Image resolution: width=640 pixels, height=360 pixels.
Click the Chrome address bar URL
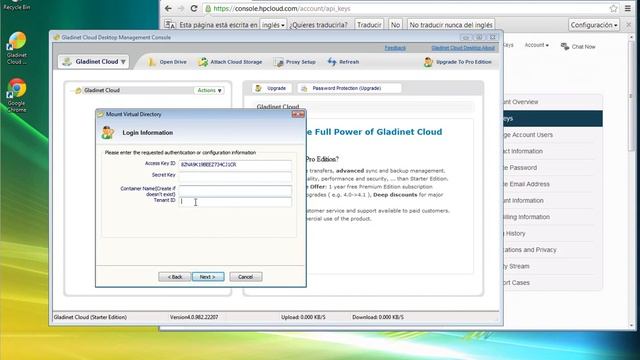tap(282, 9)
